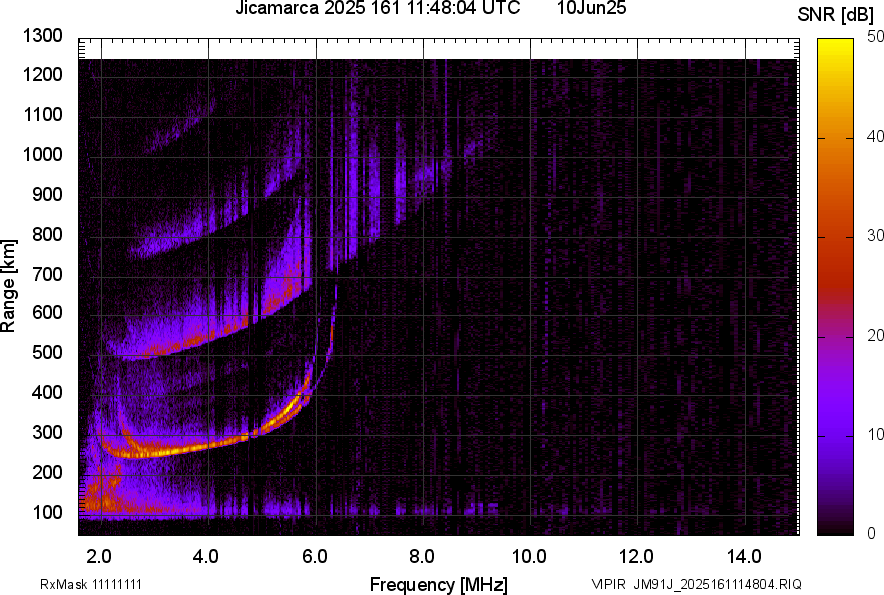The image size is (884, 595).
Task: Click the range tick label '1300'
Action: click(x=42, y=36)
